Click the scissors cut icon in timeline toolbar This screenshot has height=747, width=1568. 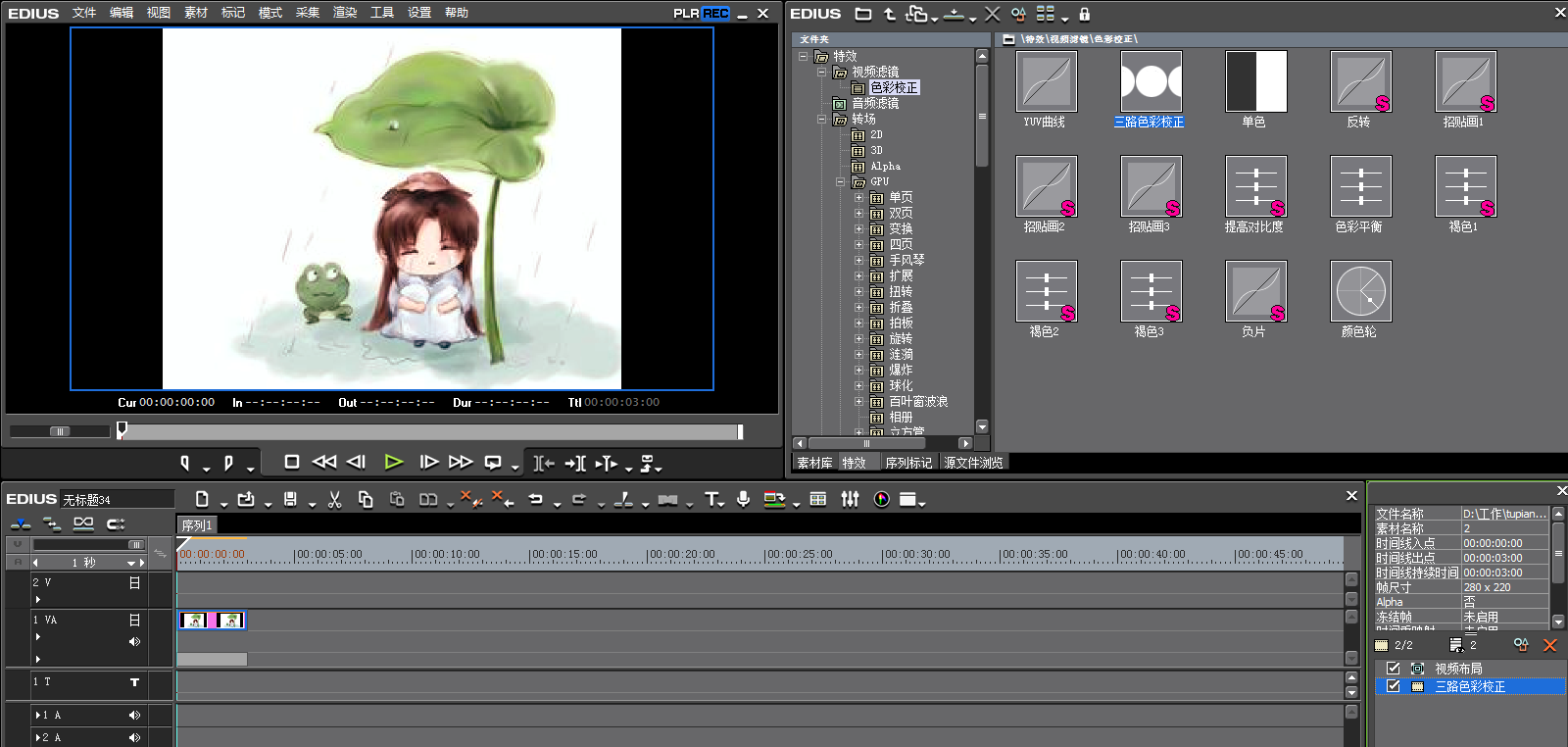(x=334, y=500)
